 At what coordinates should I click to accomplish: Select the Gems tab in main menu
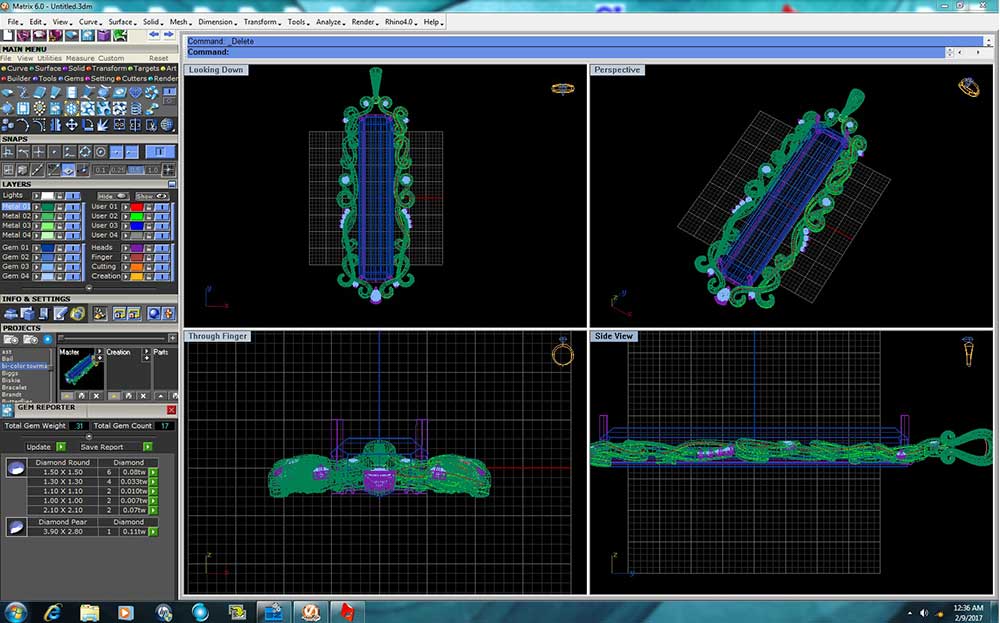[73, 78]
